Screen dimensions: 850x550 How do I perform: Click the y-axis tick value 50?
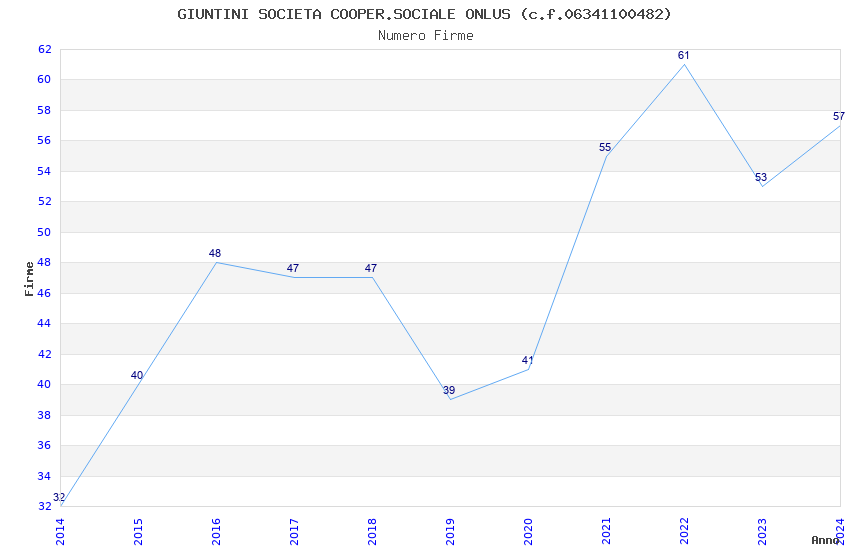click(x=44, y=232)
